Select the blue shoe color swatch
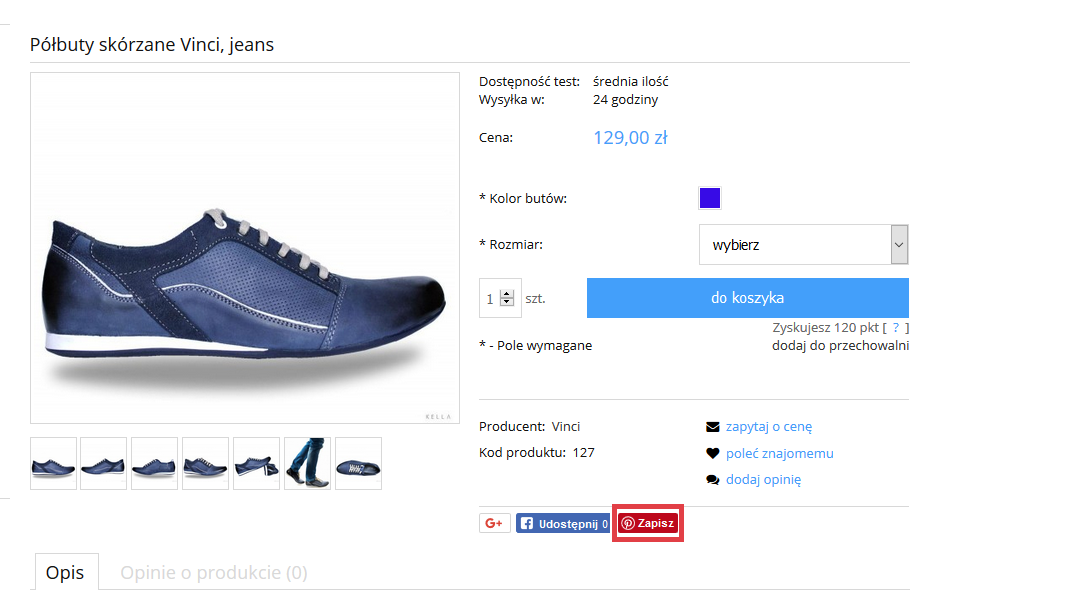This screenshot has width=1082, height=604. point(710,198)
